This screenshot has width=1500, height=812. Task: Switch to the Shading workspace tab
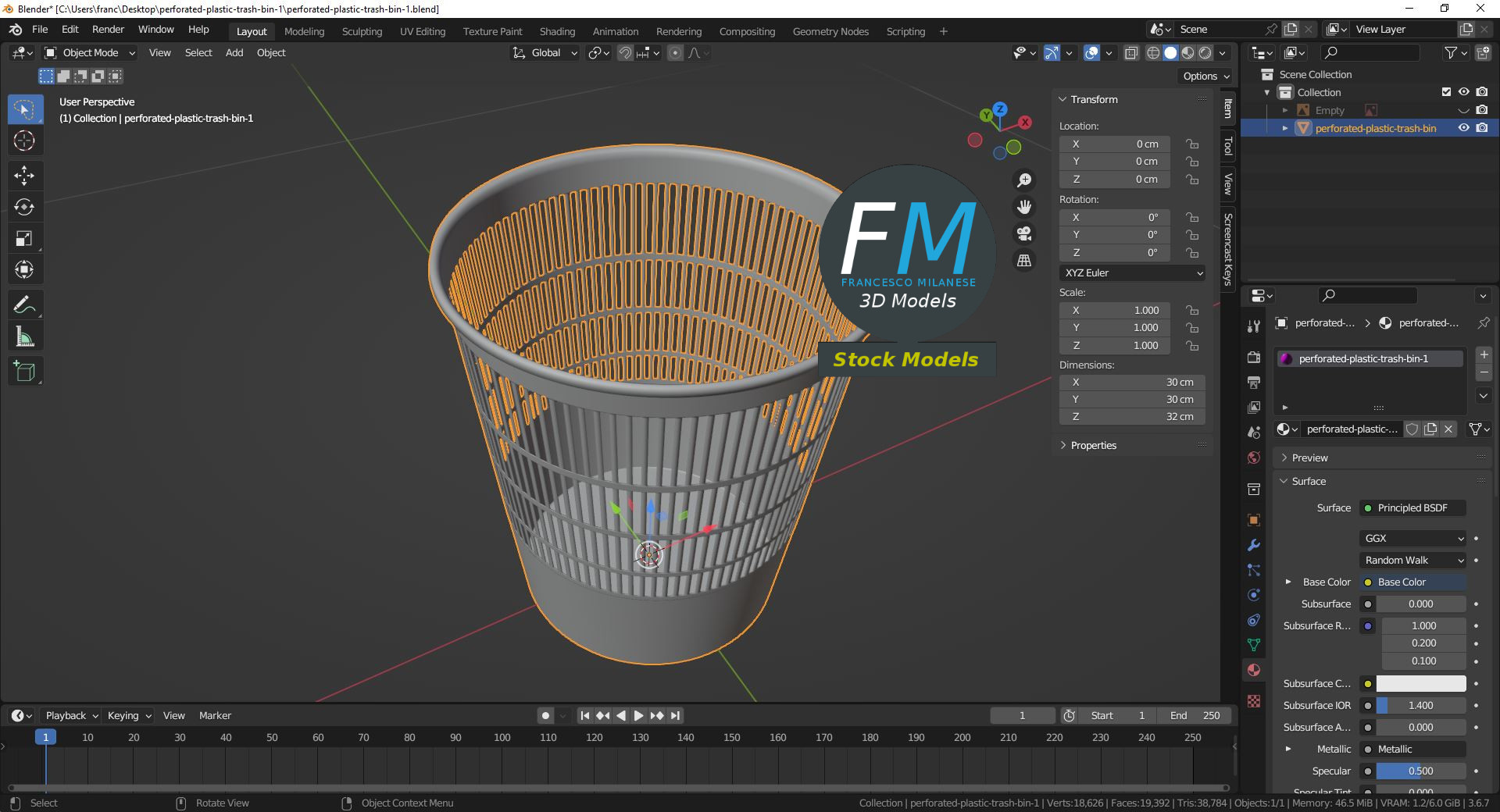click(x=557, y=31)
